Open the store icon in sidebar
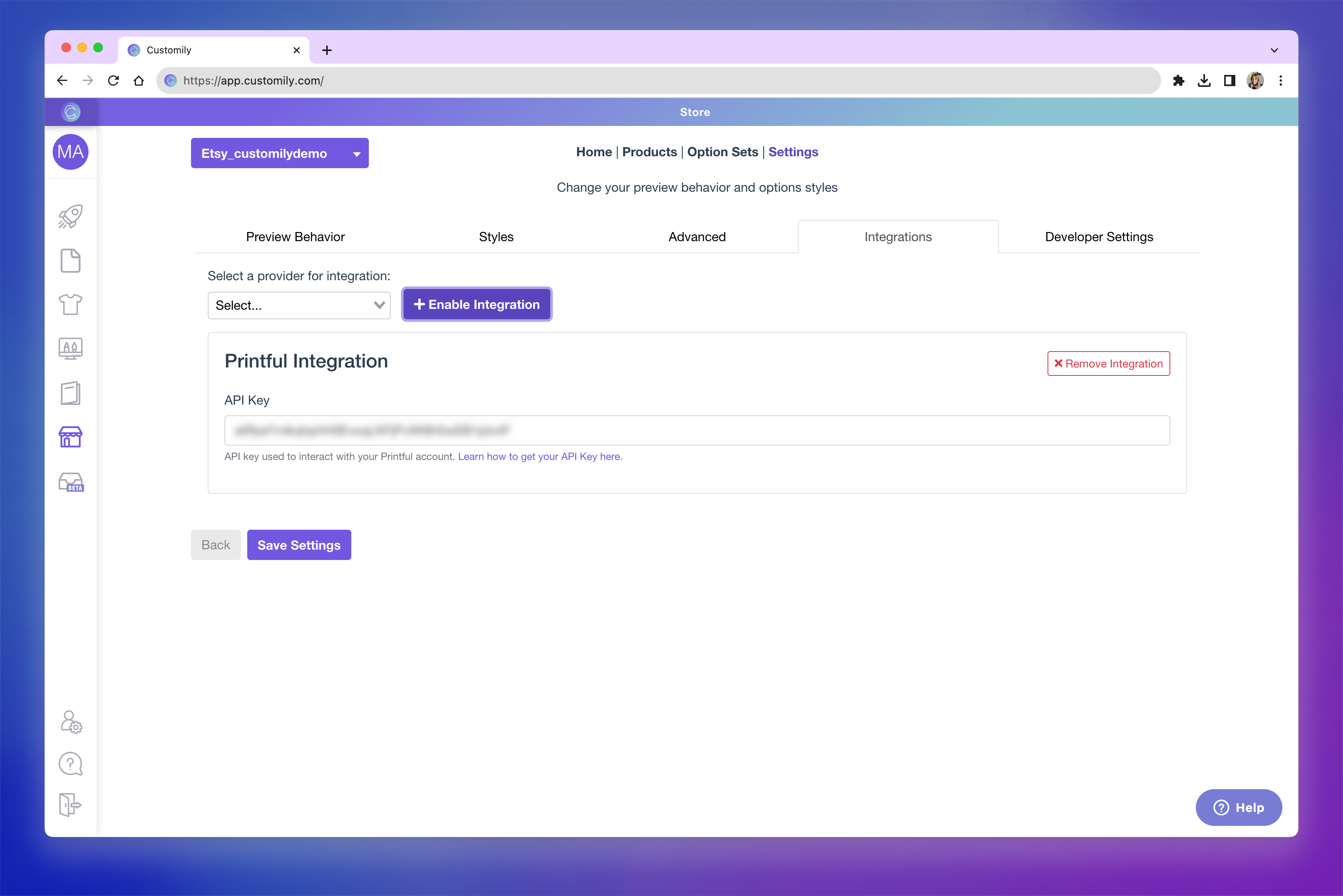This screenshot has width=1343, height=896. tap(70, 437)
